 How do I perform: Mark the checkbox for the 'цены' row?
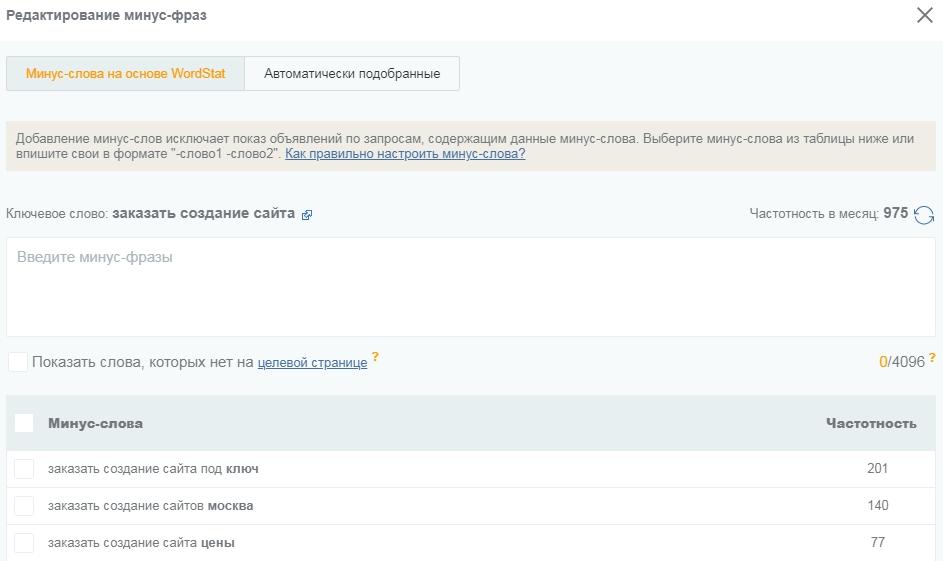(24, 543)
